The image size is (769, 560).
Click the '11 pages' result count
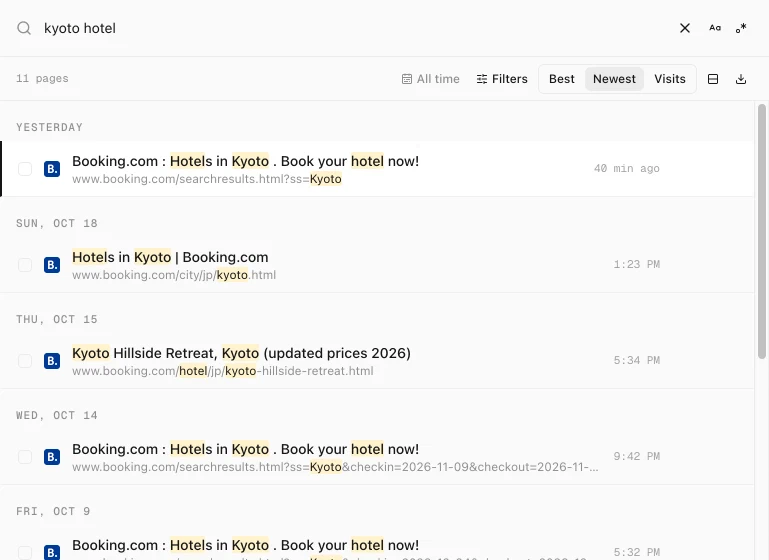tap(42, 78)
